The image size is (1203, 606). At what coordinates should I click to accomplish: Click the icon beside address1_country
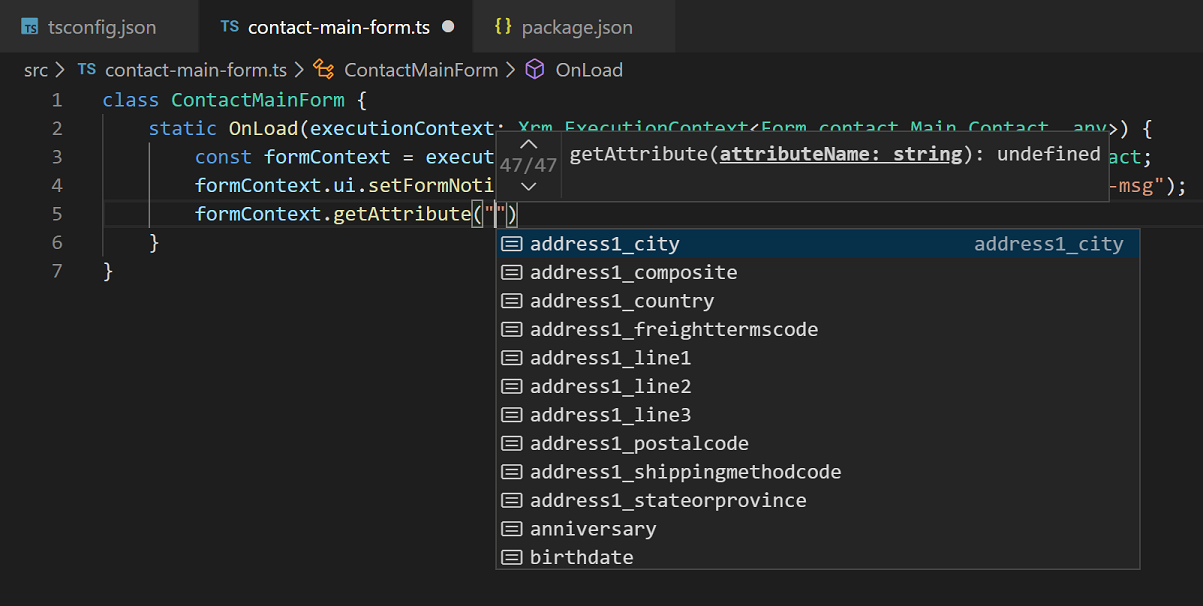tap(512, 301)
